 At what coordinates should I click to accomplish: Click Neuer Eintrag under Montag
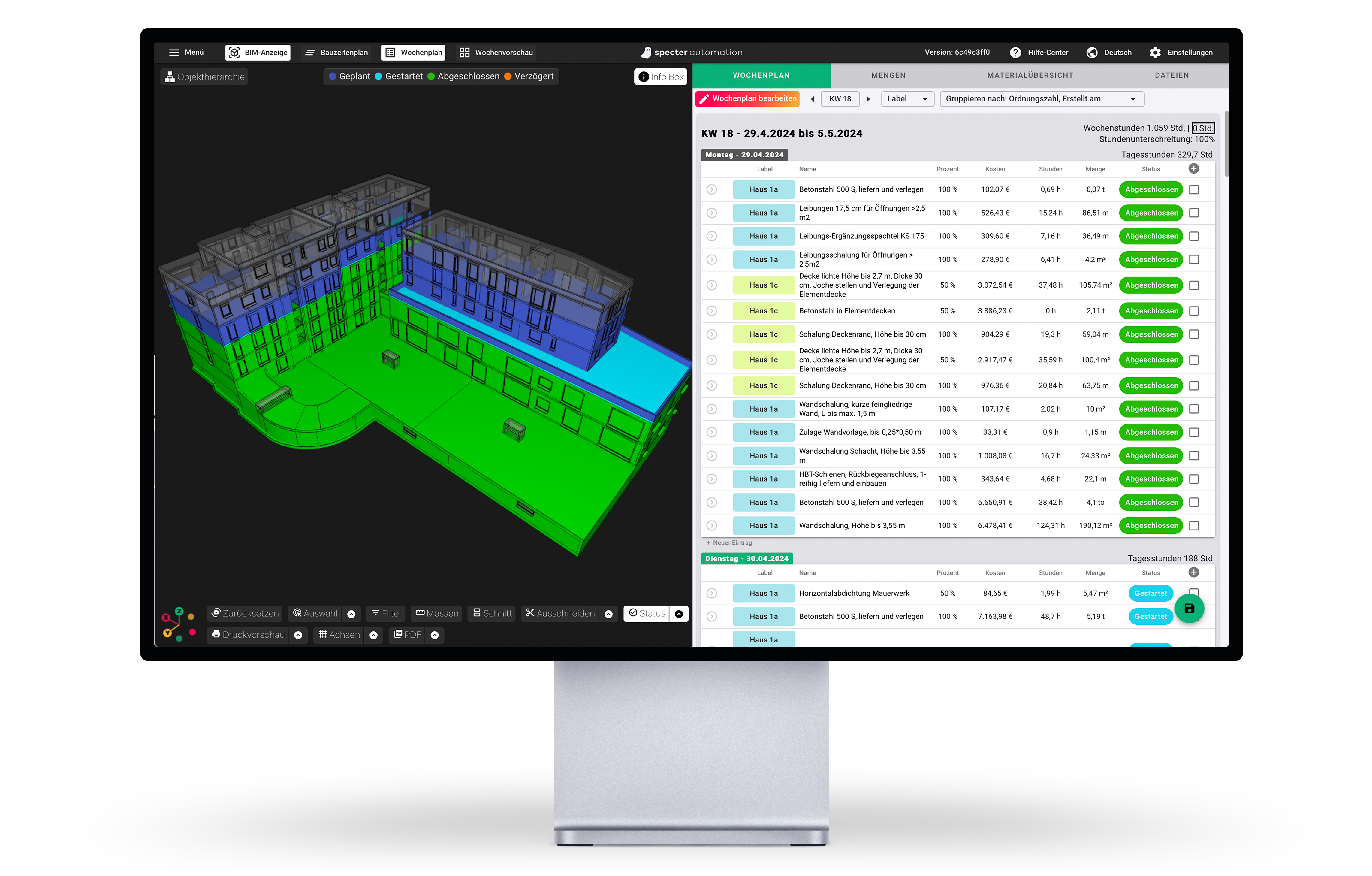click(x=729, y=543)
